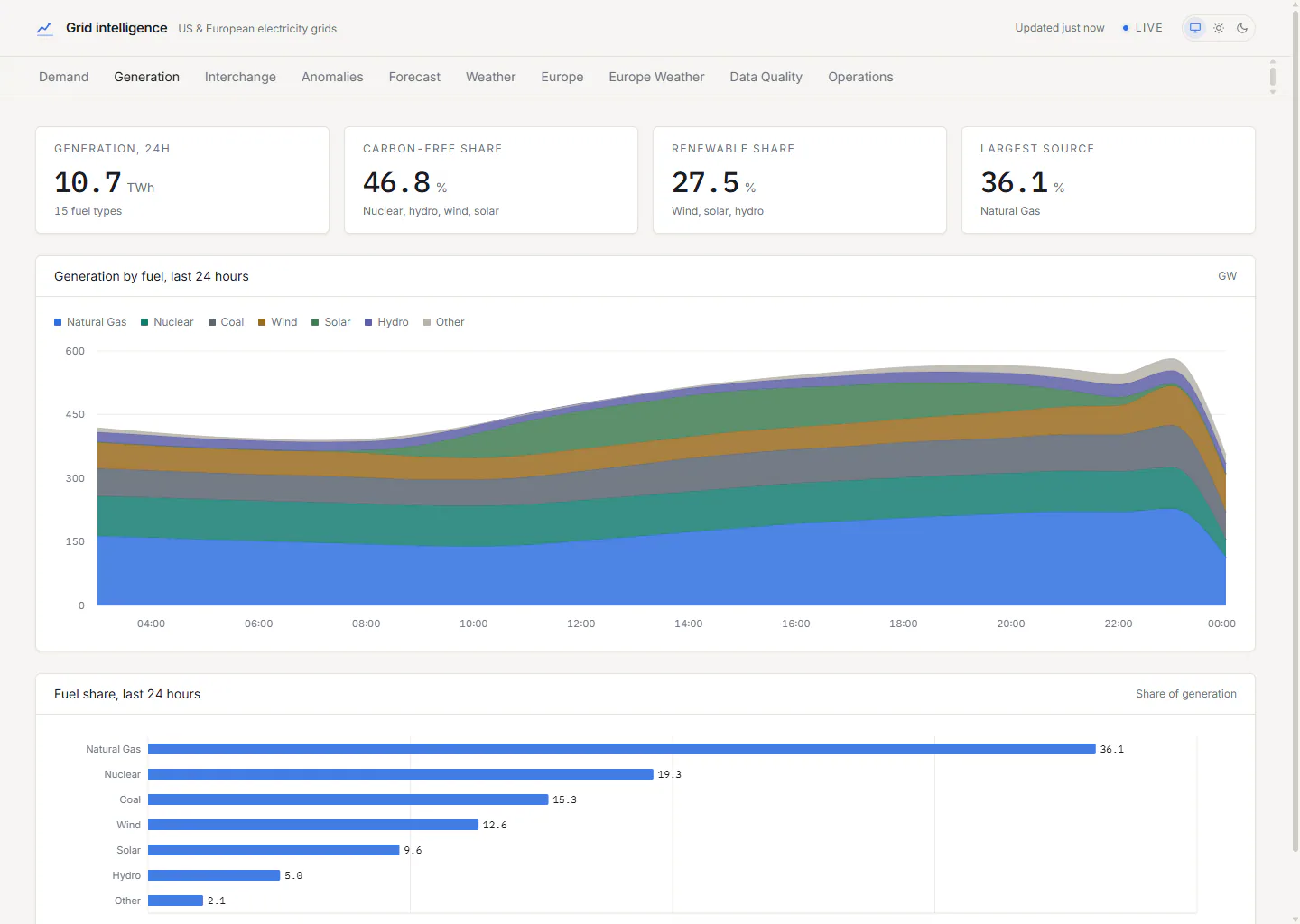Open the Data Quality tab
Screen dimensions: 1300x924
point(766,77)
